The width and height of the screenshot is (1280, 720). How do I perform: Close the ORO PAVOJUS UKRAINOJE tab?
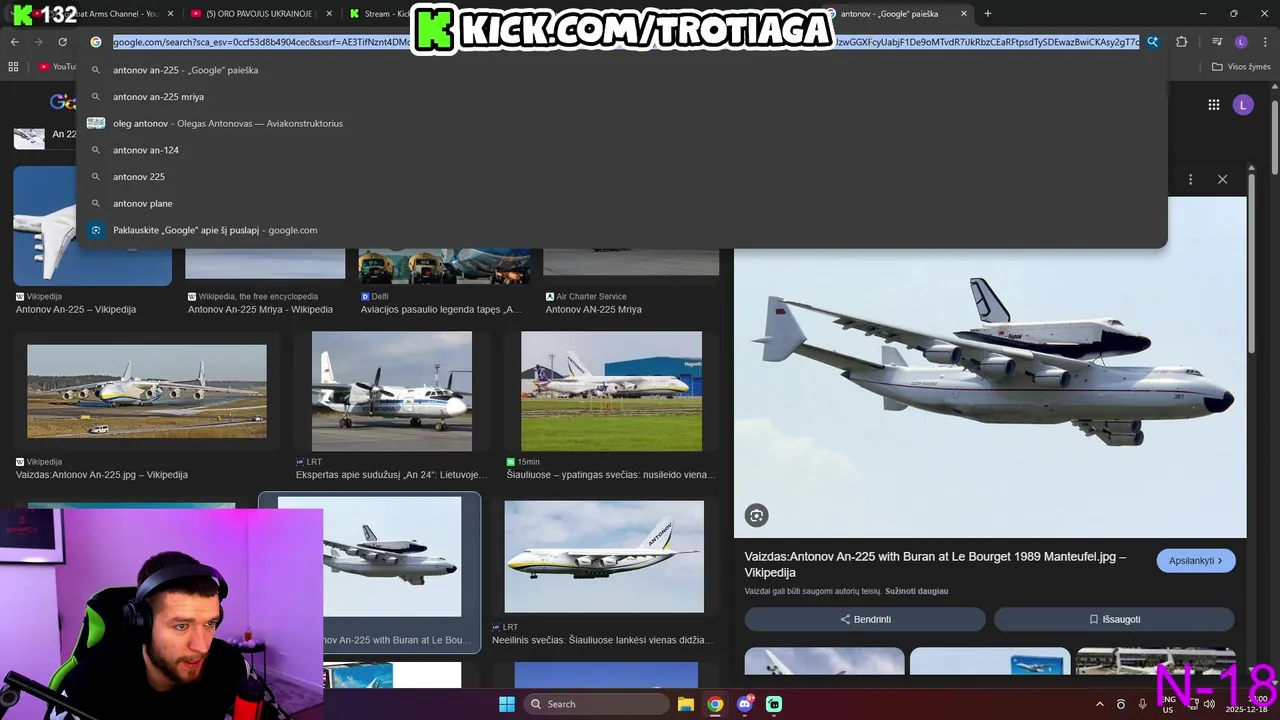330,14
